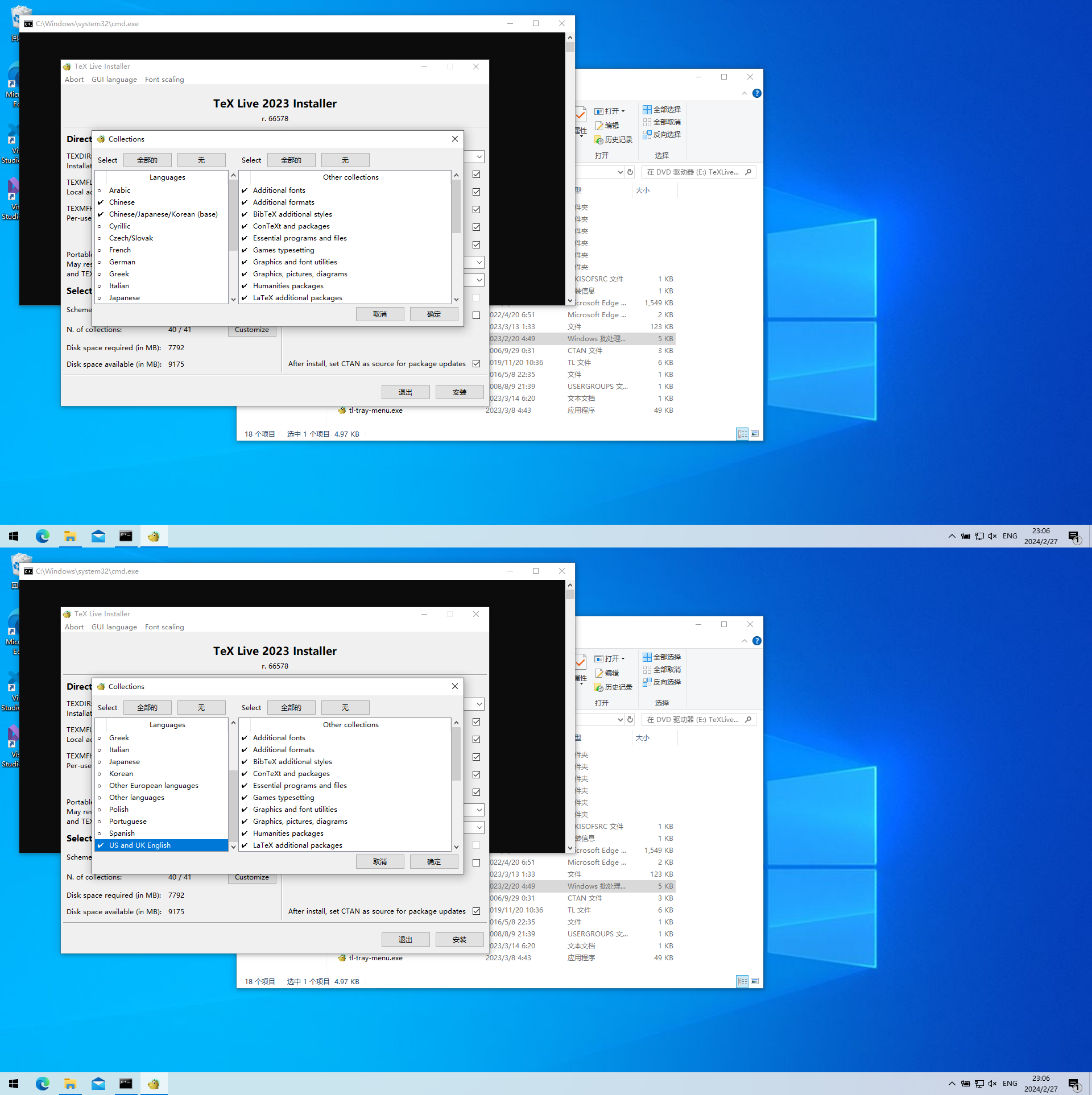Click the Languages list down arrow in upper dialog
The width and height of the screenshot is (1092, 1095).
[x=233, y=299]
